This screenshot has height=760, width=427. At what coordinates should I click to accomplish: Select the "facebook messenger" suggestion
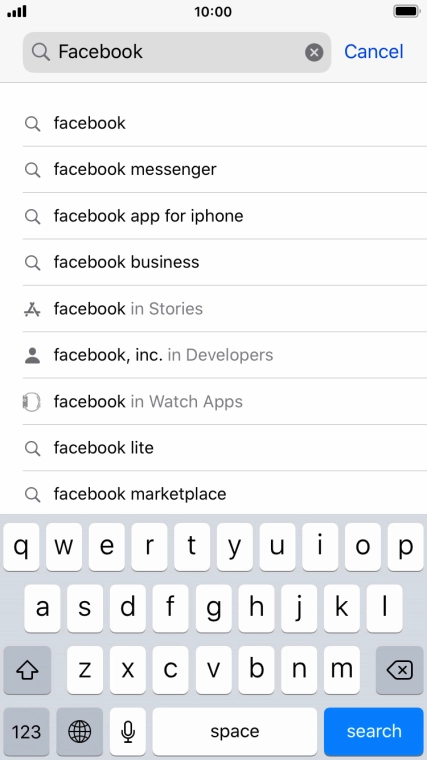tap(225, 169)
